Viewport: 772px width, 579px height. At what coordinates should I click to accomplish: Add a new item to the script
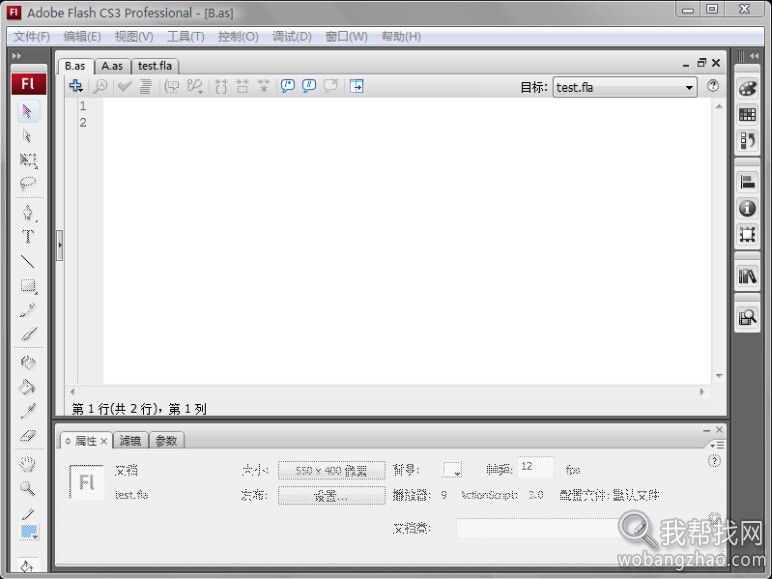click(x=76, y=86)
